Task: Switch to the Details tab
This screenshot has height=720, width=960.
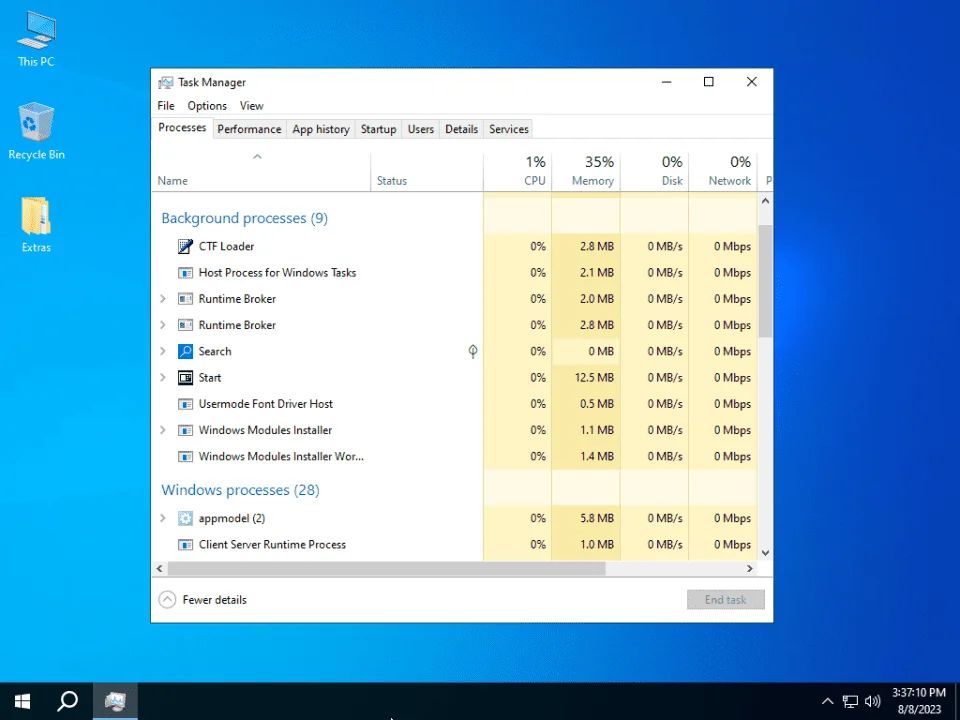Action: coord(462,129)
